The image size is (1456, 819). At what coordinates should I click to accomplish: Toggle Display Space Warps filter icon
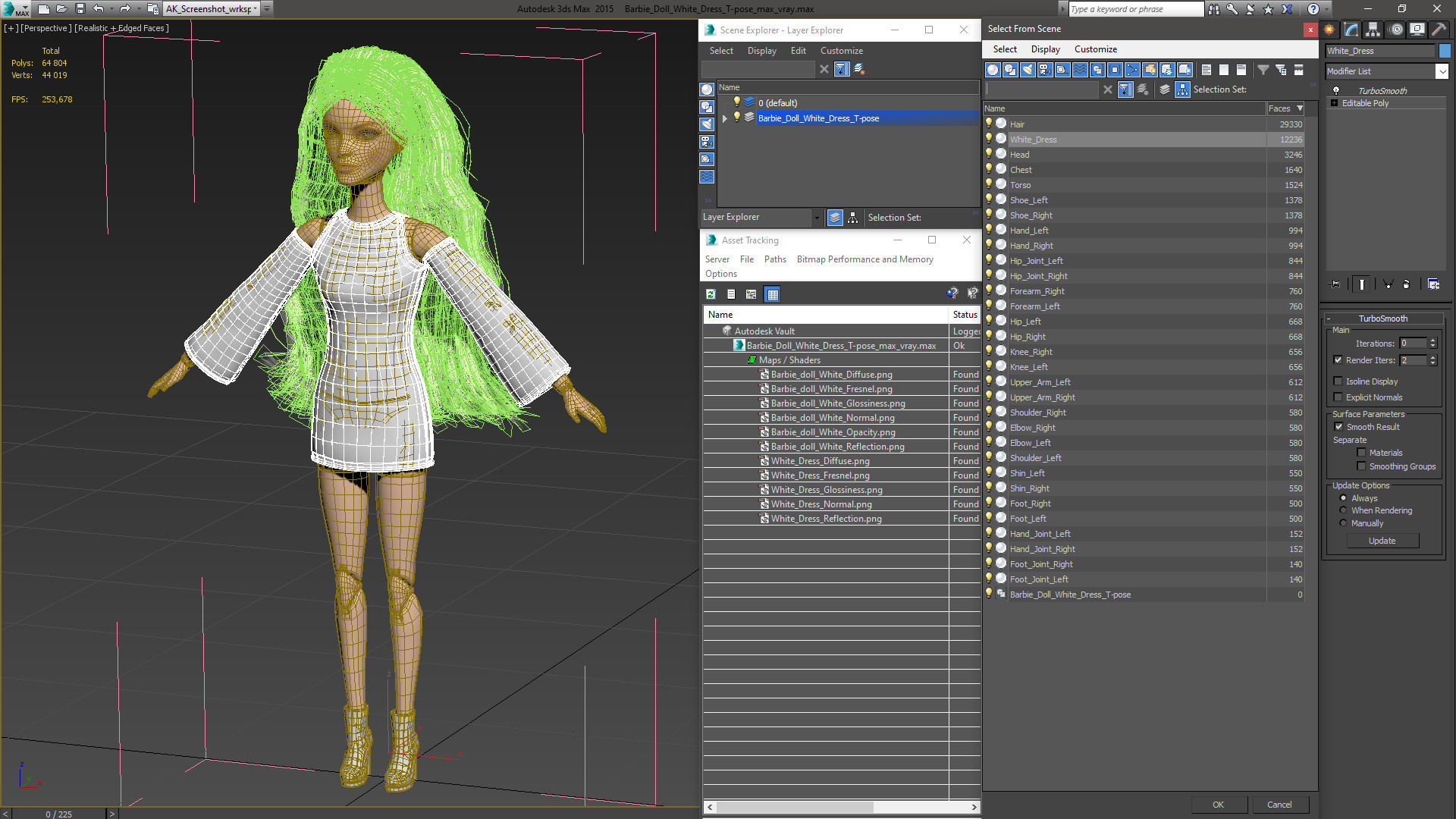click(1080, 70)
